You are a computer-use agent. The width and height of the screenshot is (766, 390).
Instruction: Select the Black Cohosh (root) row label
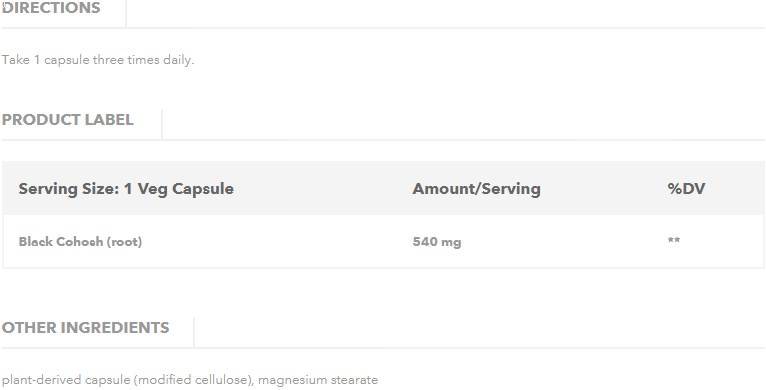80,242
